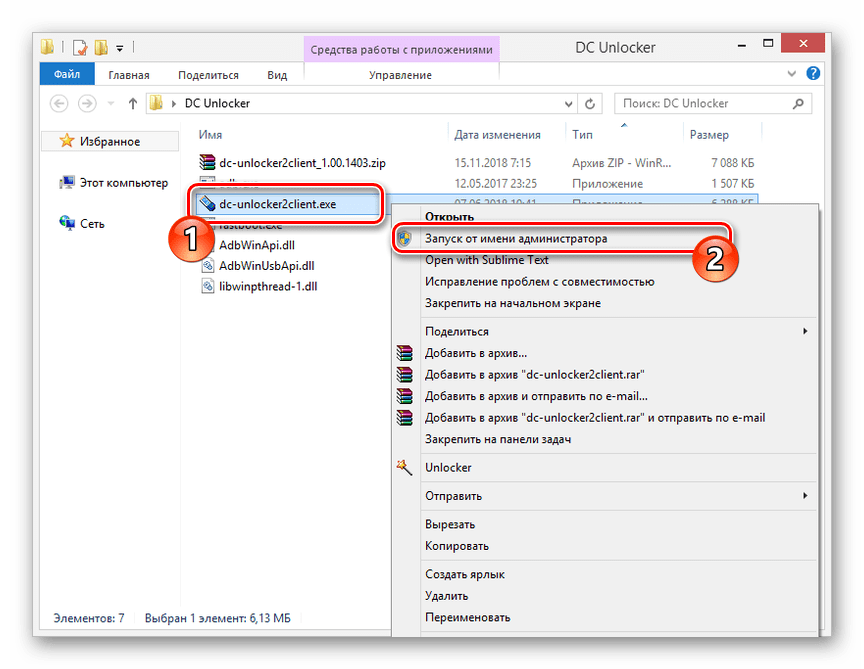Click the Избранное star icon
The width and height of the screenshot is (864, 669).
click(x=67, y=141)
